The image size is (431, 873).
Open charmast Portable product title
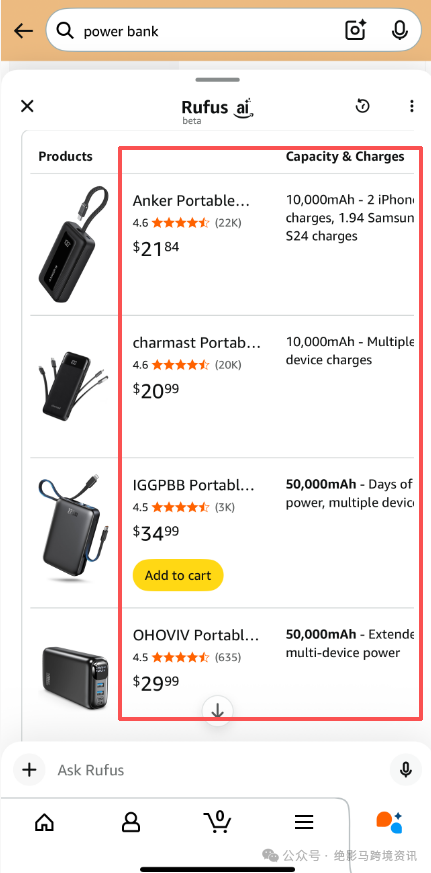pos(197,343)
